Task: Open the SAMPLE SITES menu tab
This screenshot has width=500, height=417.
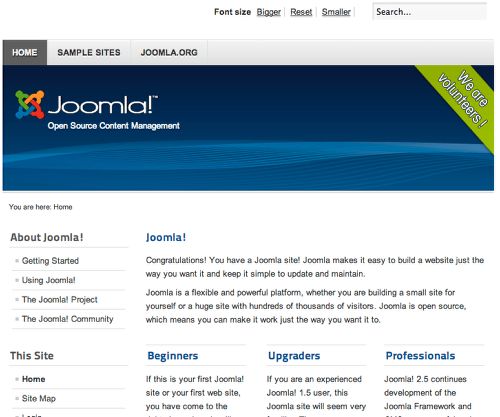Action: [89, 52]
